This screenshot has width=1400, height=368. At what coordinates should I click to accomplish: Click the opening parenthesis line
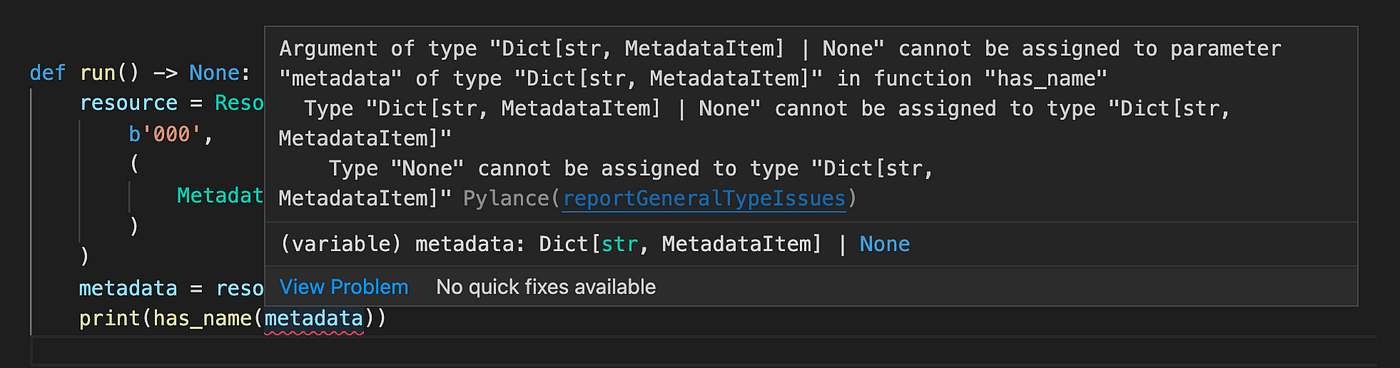pyautogui.click(x=134, y=165)
